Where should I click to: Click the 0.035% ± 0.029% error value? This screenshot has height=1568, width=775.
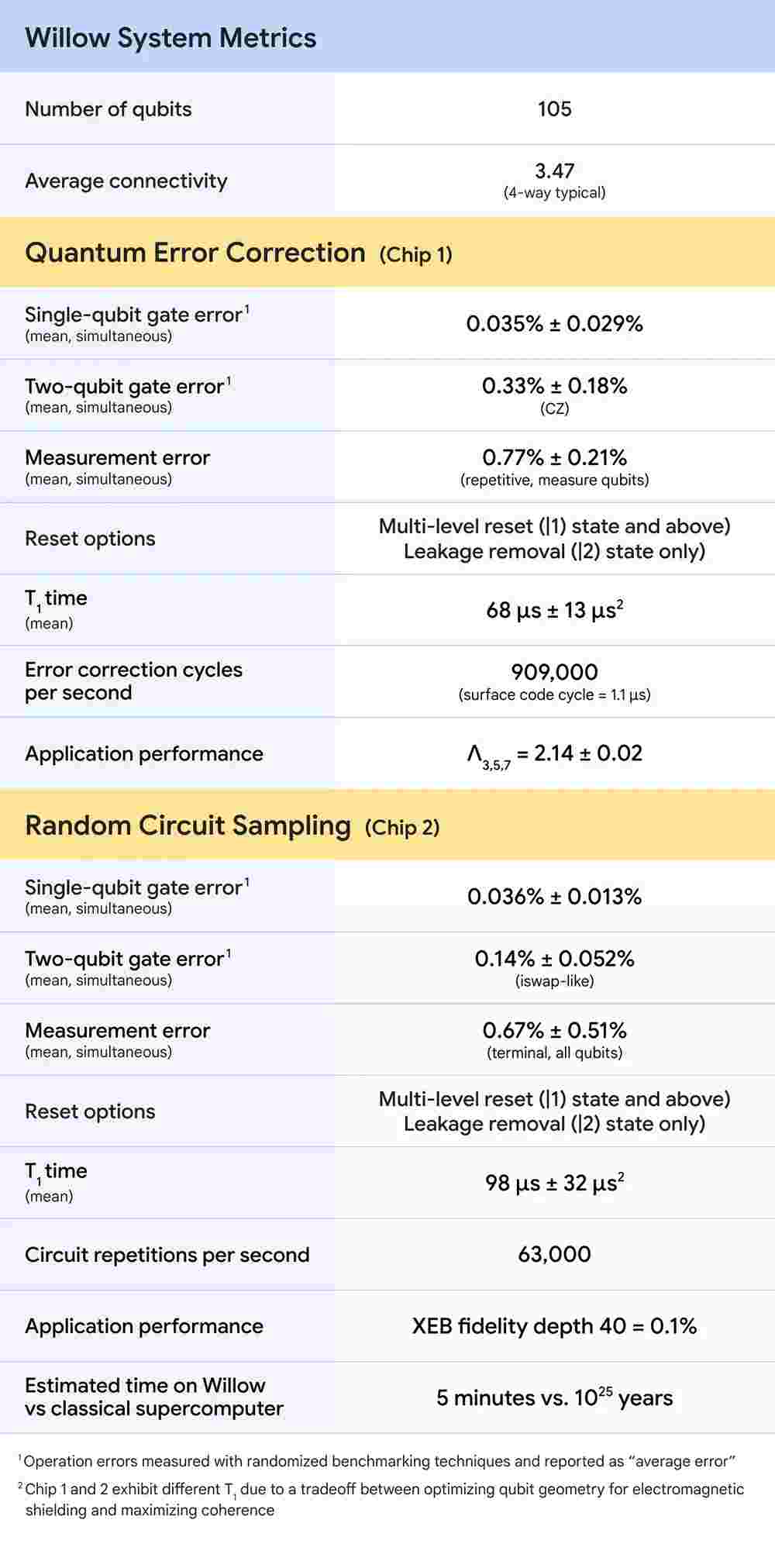pyautogui.click(x=554, y=324)
